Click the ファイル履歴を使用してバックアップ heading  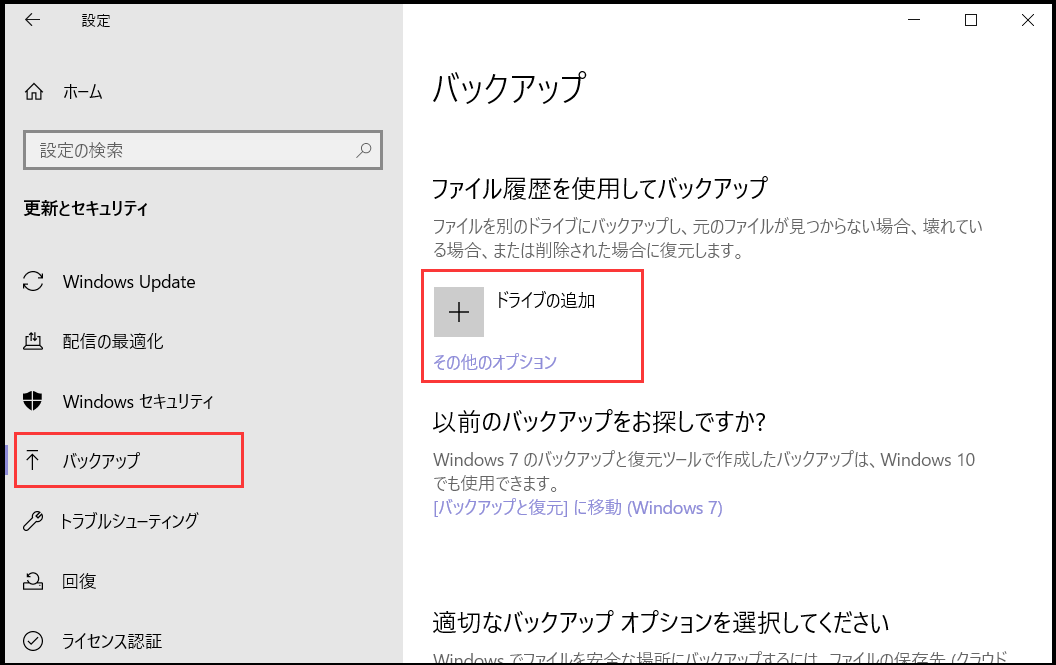600,188
